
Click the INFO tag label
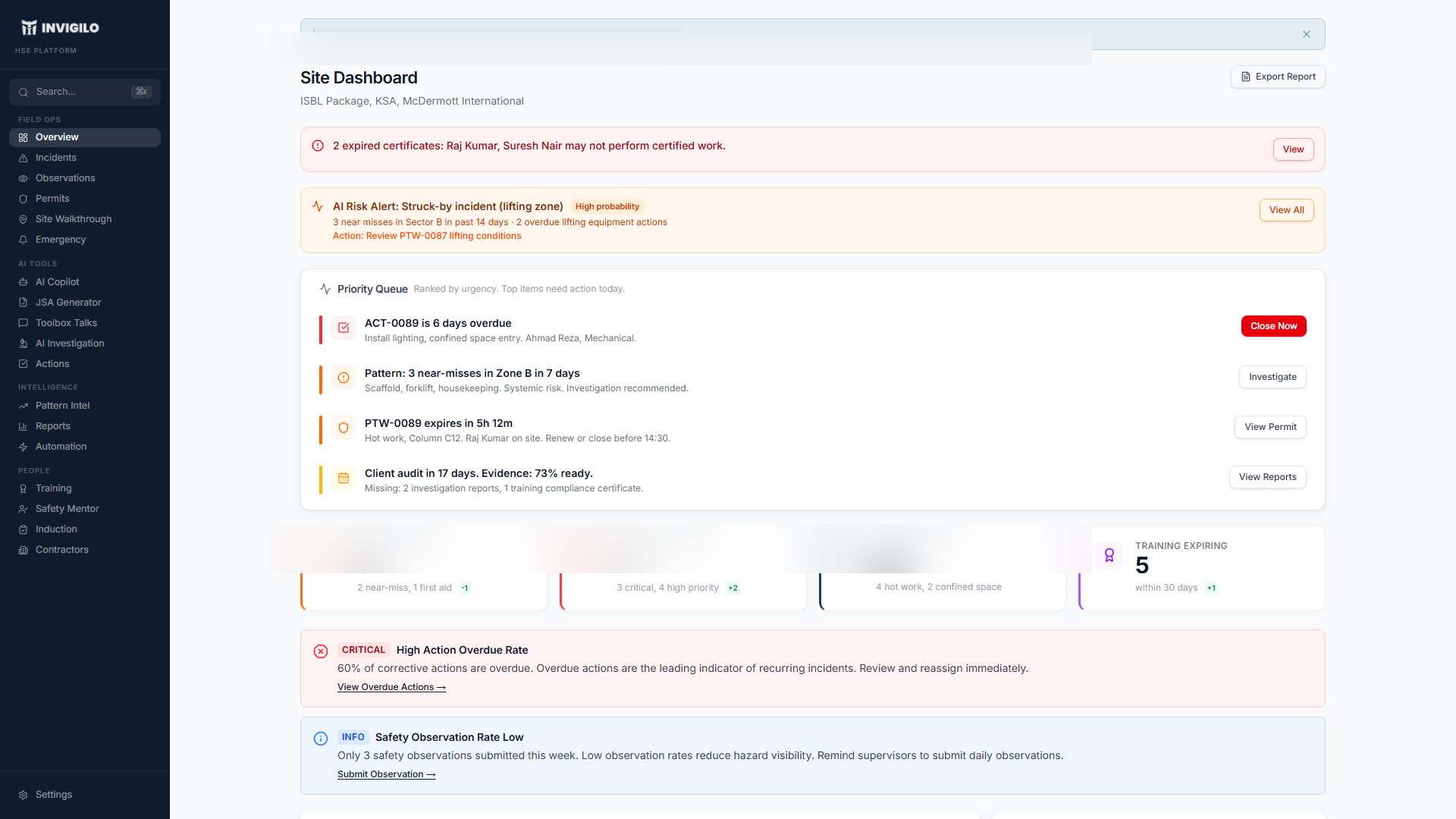click(x=353, y=737)
